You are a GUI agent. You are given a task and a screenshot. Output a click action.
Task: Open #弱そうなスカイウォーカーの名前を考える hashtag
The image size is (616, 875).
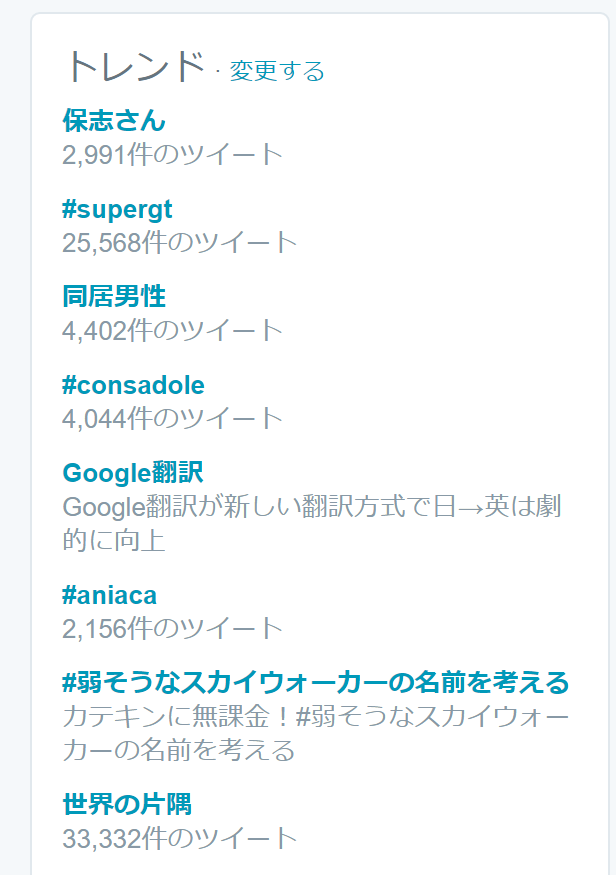[x=316, y=682]
